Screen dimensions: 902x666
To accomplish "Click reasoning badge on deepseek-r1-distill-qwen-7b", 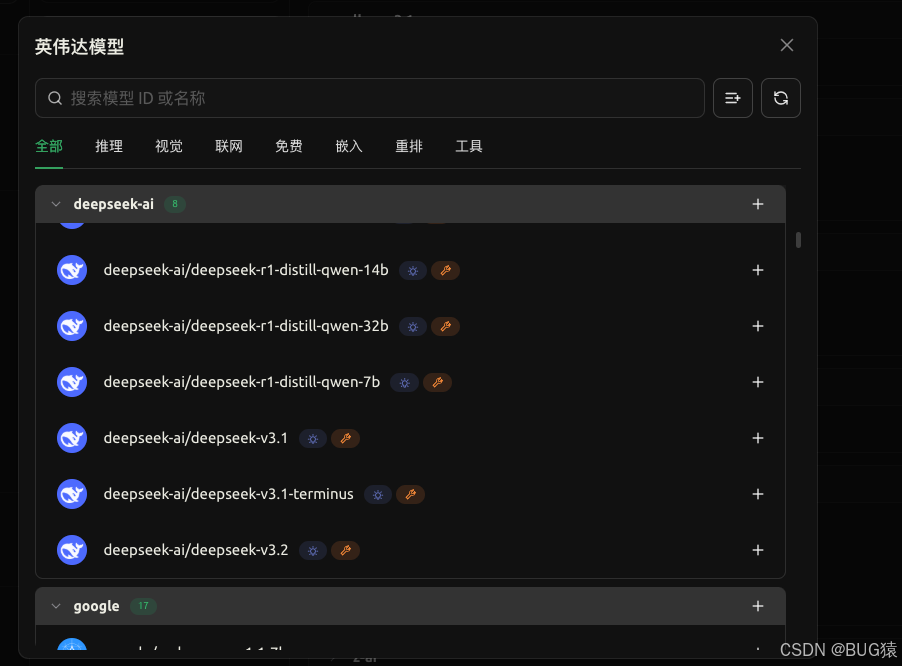I will click(x=404, y=382).
